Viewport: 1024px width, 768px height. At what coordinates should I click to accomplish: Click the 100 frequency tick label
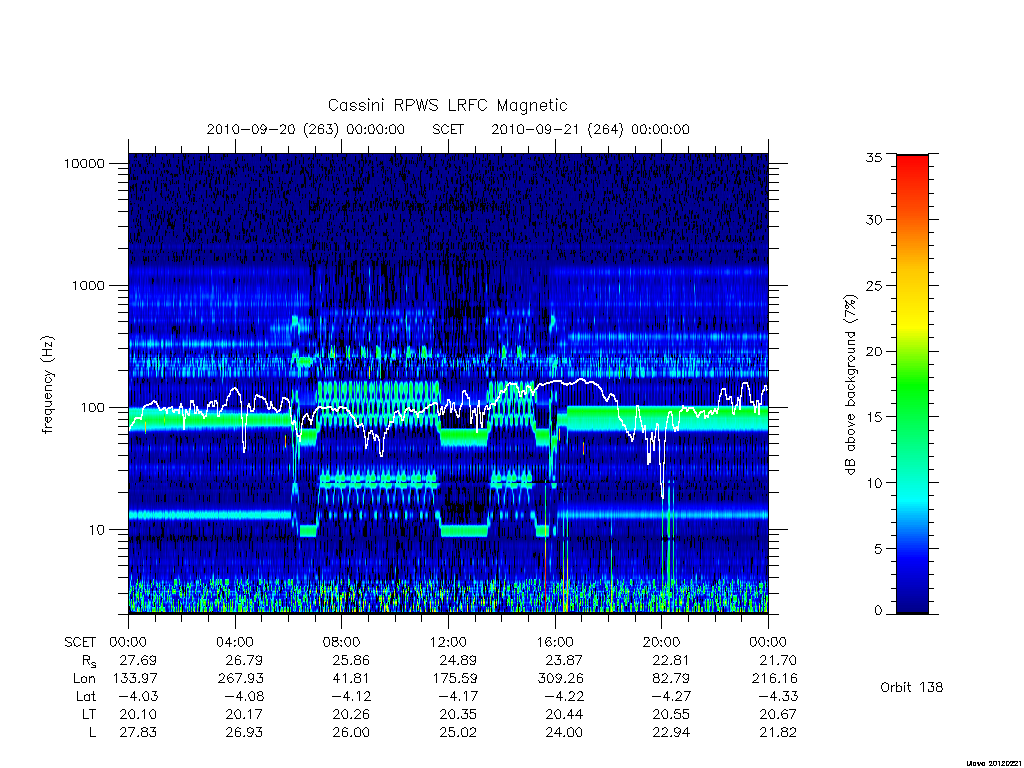pyautogui.click(x=92, y=408)
